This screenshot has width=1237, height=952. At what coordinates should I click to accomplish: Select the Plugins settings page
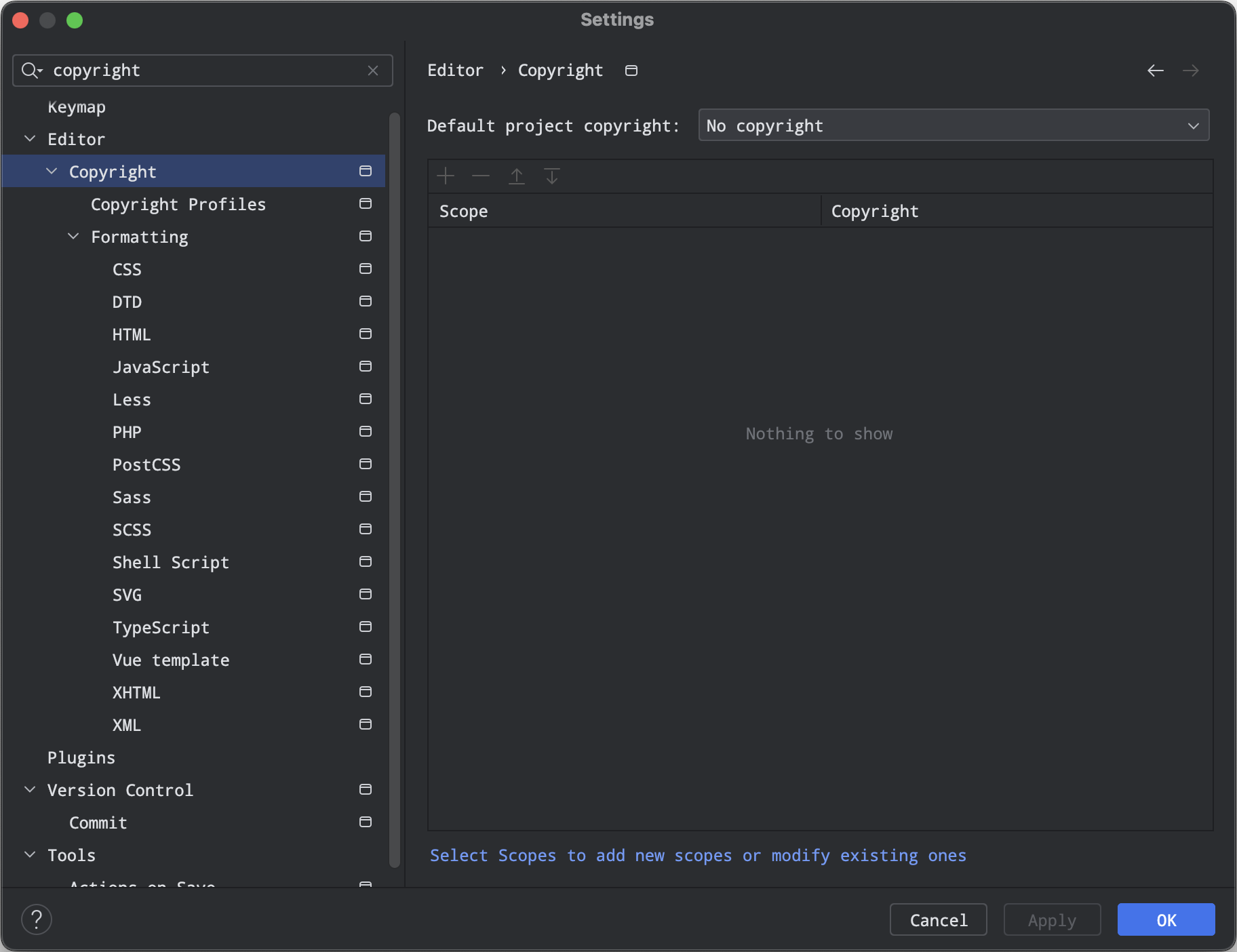pyautogui.click(x=81, y=757)
